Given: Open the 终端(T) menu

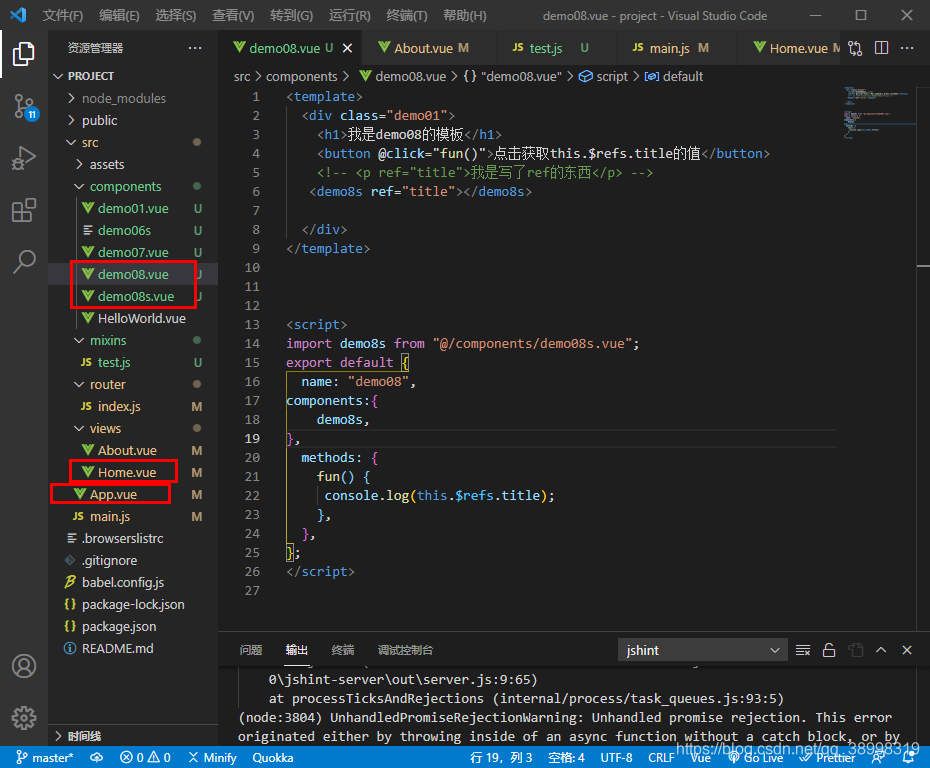Looking at the screenshot, I should pyautogui.click(x=406, y=15).
